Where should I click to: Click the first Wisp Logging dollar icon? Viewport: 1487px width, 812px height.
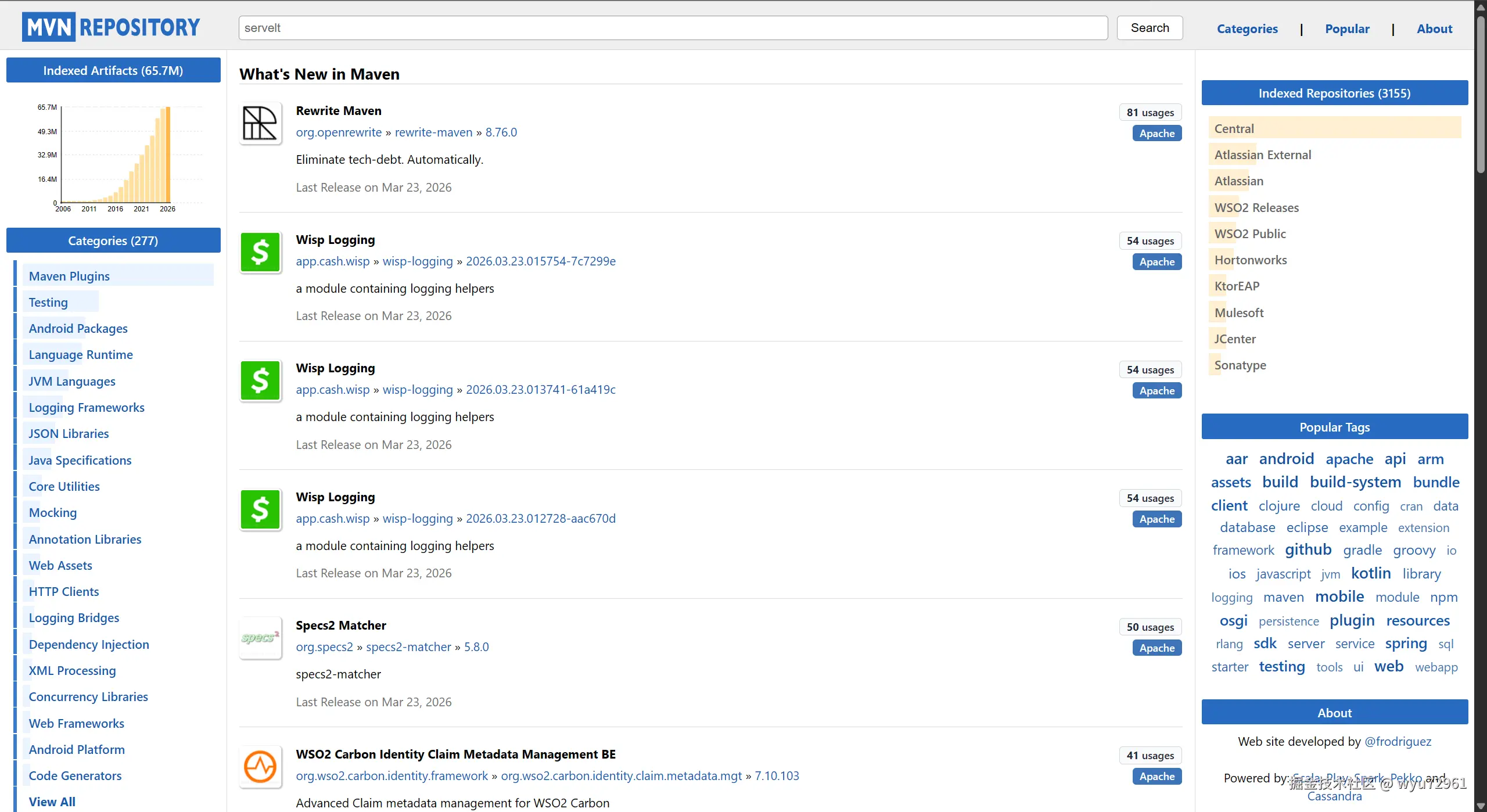[260, 252]
